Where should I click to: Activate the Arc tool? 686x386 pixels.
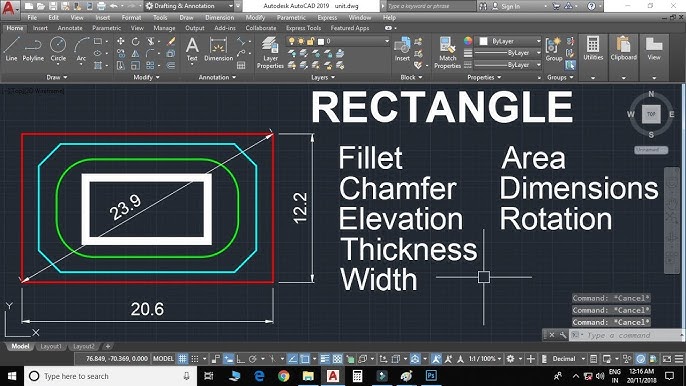pos(81,49)
